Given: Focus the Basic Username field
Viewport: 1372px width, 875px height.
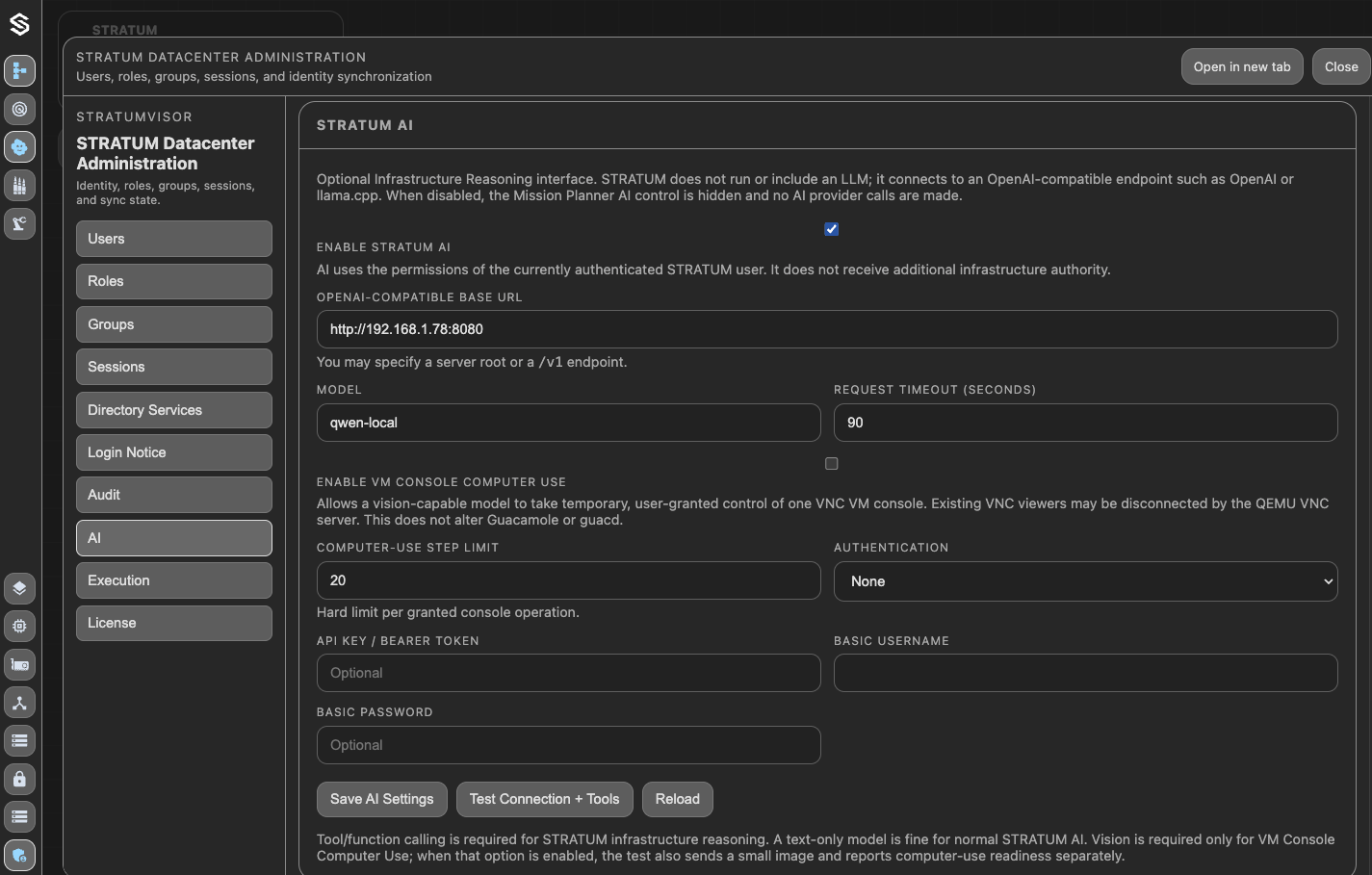Looking at the screenshot, I should click(1085, 673).
